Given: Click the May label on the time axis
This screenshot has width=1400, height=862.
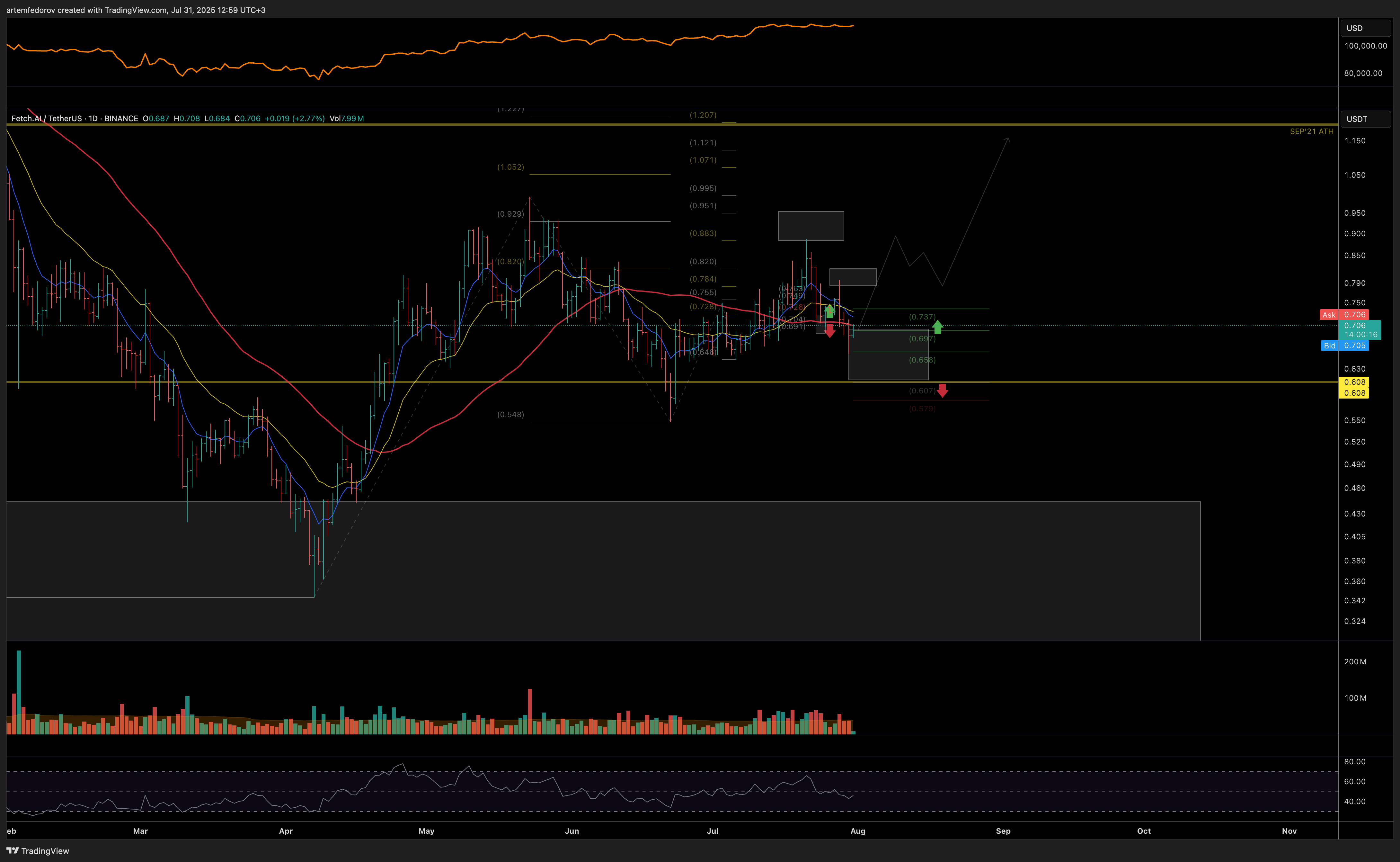Looking at the screenshot, I should [426, 831].
